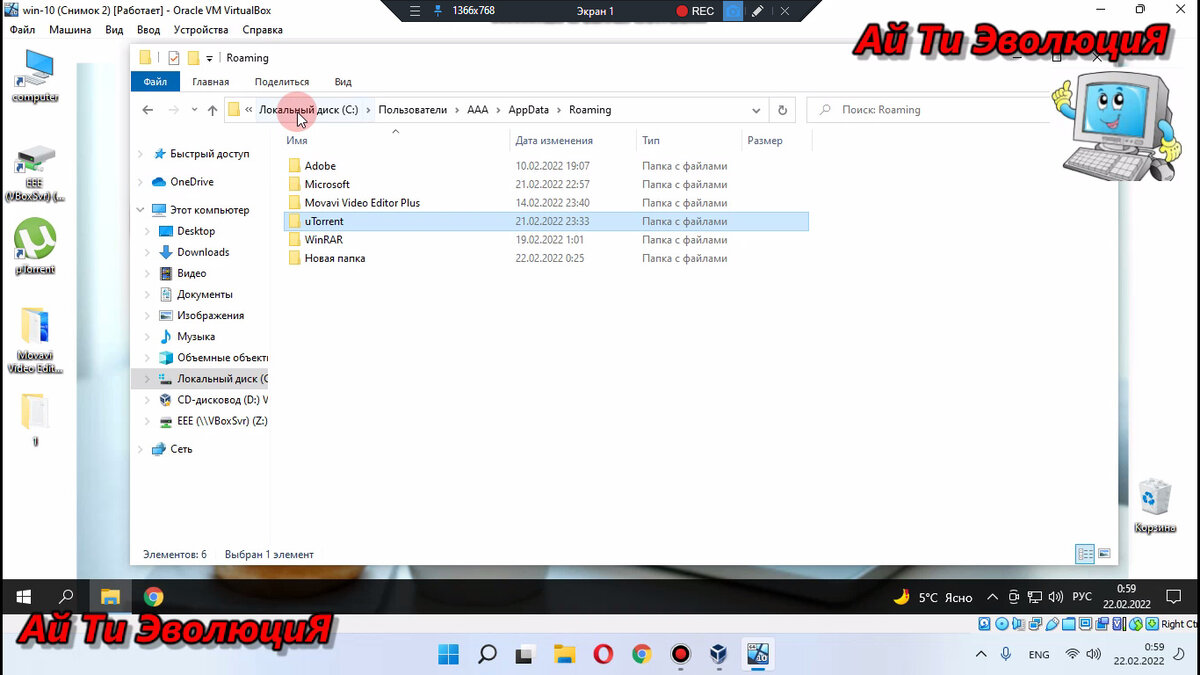
Task: Switch to details view layout icon
Action: pyautogui.click(x=1085, y=553)
